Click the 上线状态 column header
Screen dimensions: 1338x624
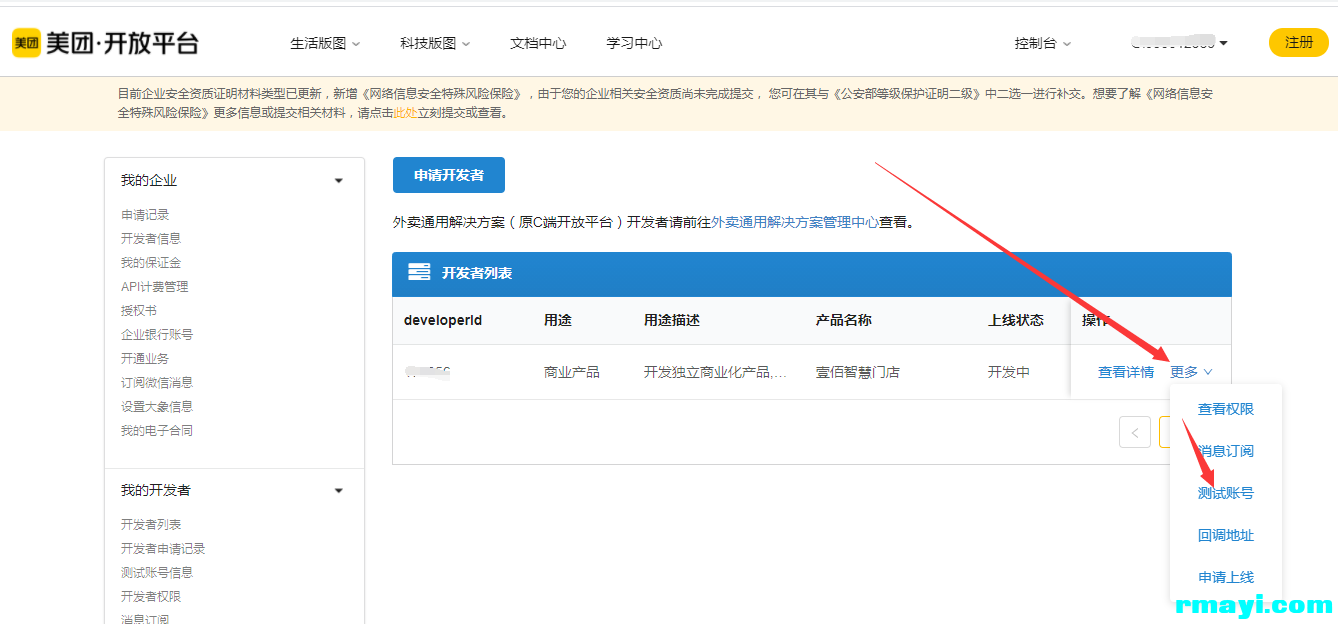point(1016,320)
